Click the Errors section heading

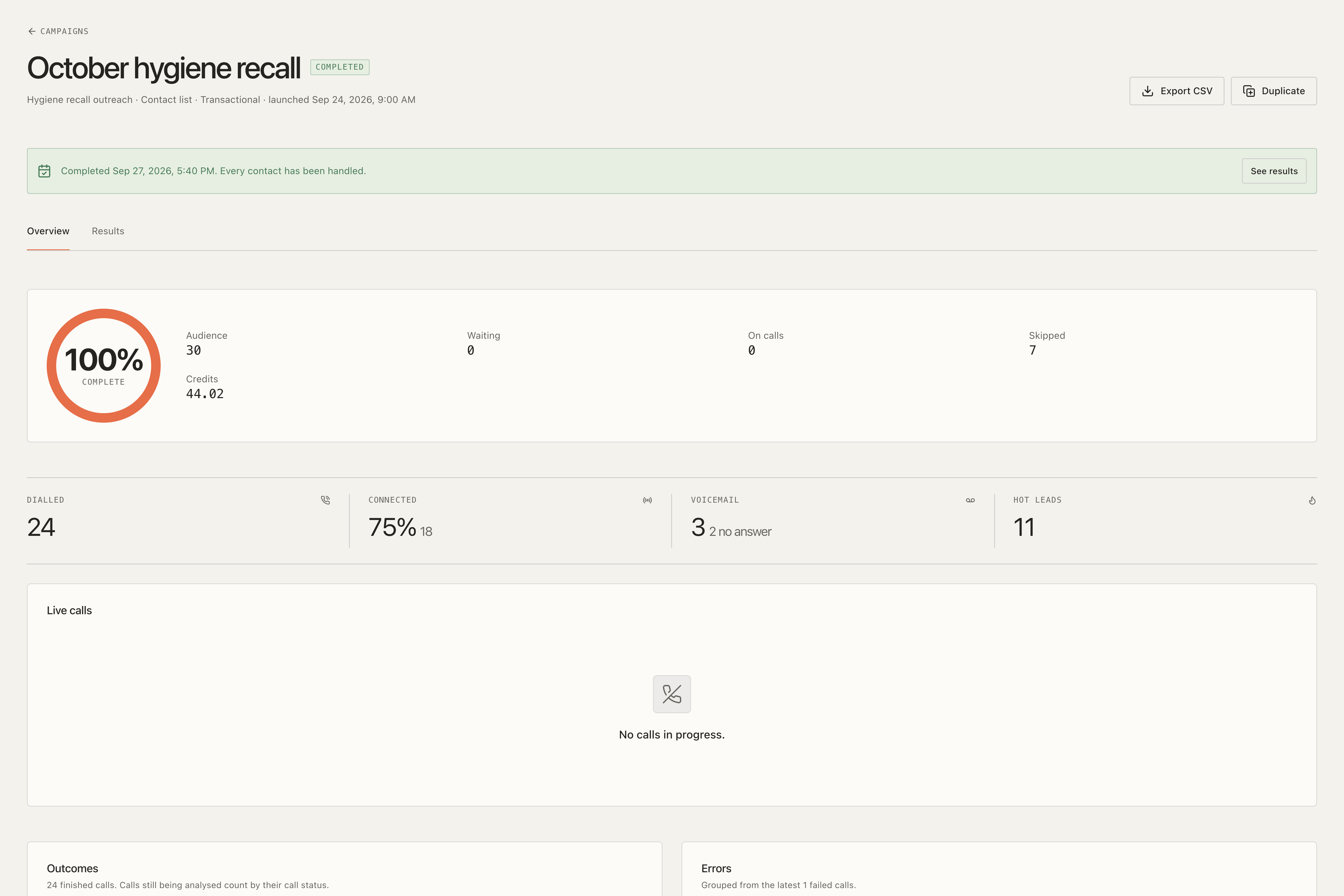coord(716,868)
